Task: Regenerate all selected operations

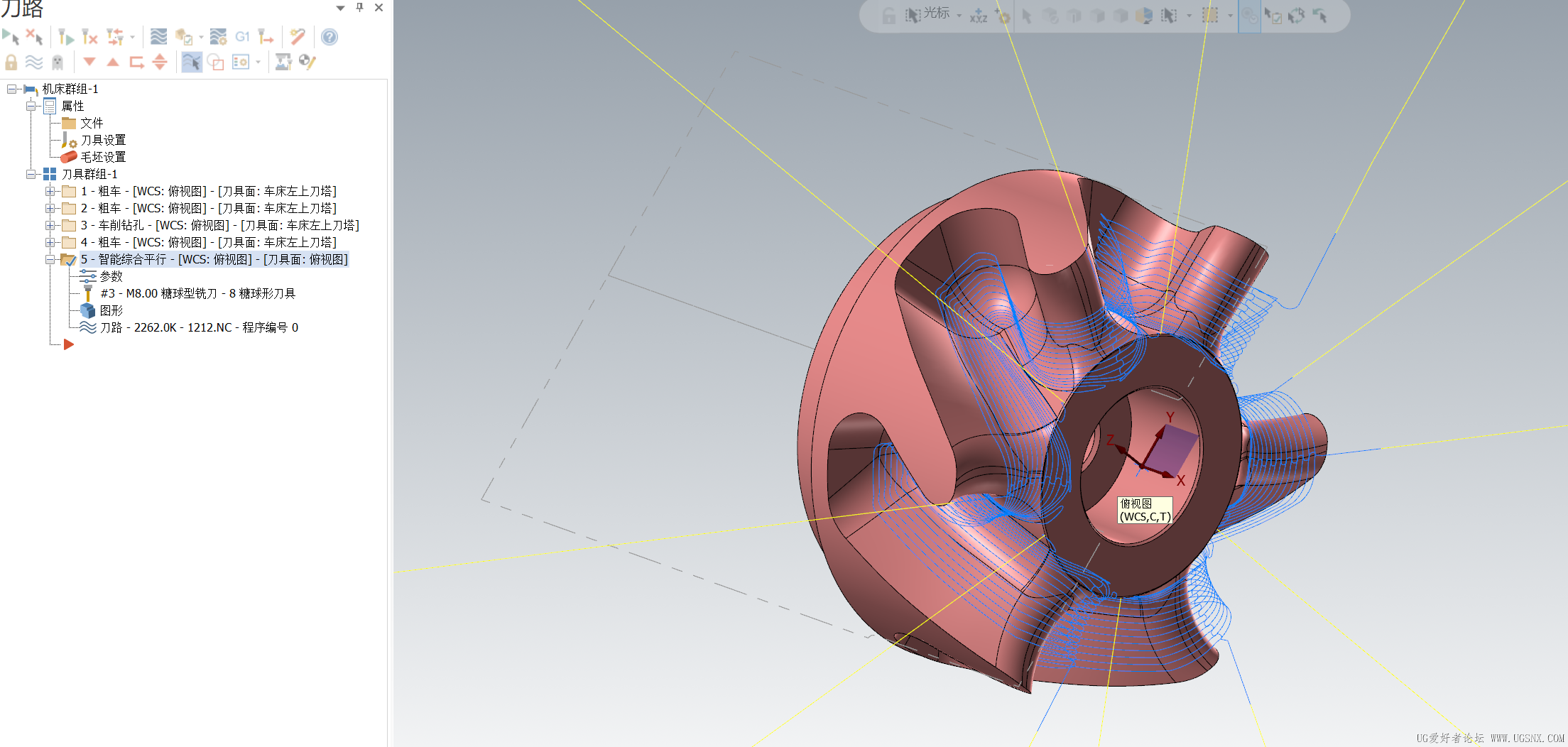Action: (66, 37)
